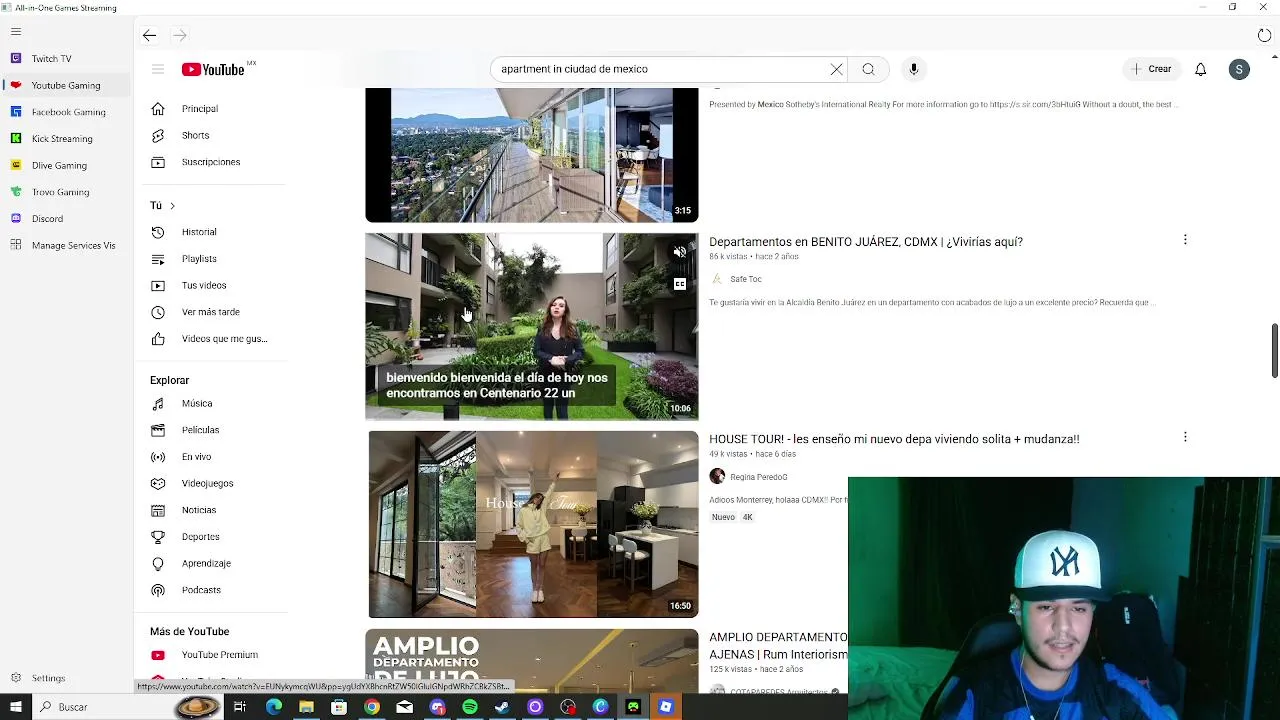The height and width of the screenshot is (720, 1280).
Task: Go forward with the forward arrow
Action: (x=180, y=35)
